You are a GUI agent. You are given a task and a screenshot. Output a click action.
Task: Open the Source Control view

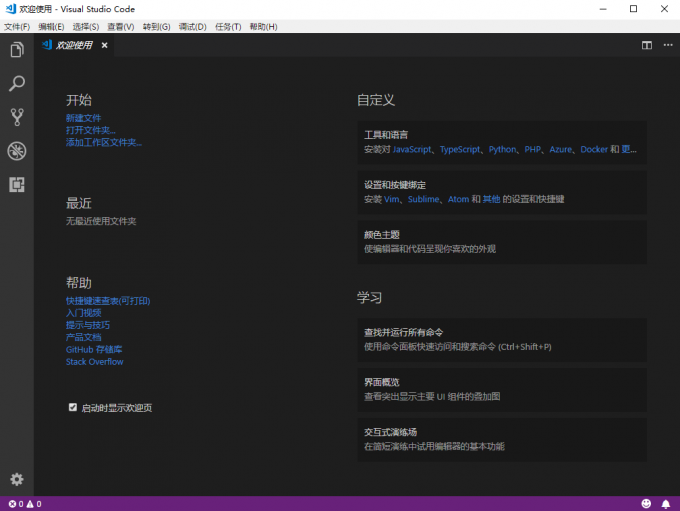[17, 117]
